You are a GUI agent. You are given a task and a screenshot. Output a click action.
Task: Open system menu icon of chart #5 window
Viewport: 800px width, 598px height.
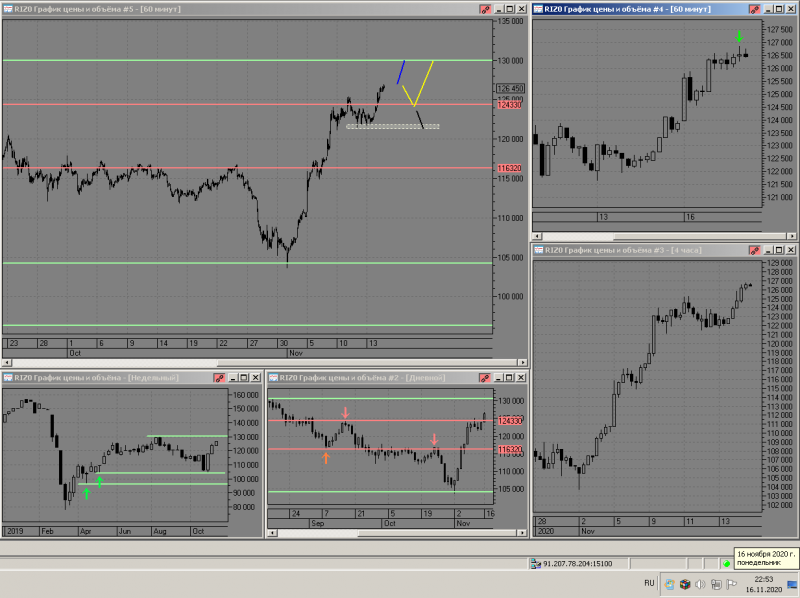[8, 9]
